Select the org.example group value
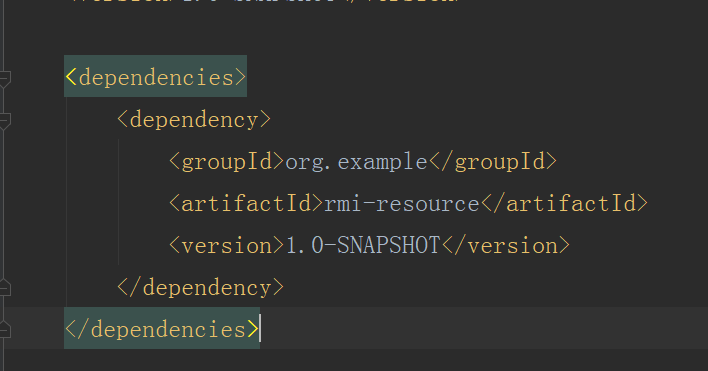Image resolution: width=708 pixels, height=371 pixels. coord(356,162)
